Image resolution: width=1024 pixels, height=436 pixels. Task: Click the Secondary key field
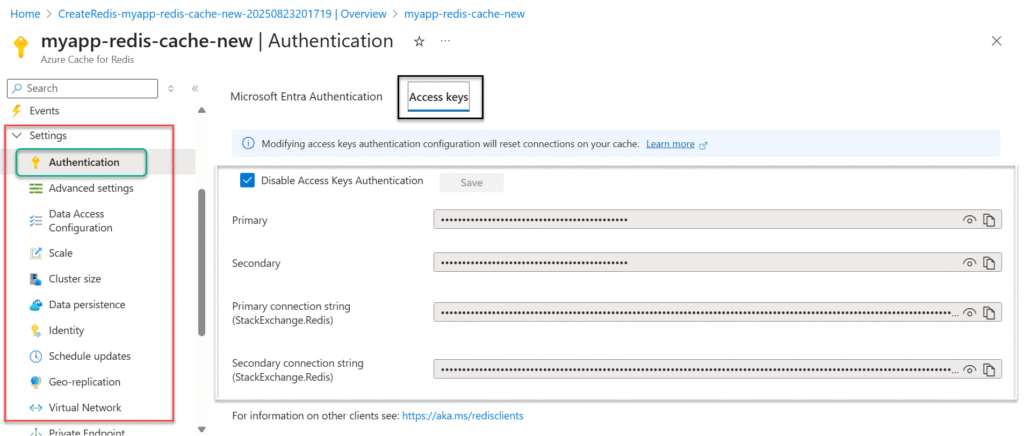point(717,263)
